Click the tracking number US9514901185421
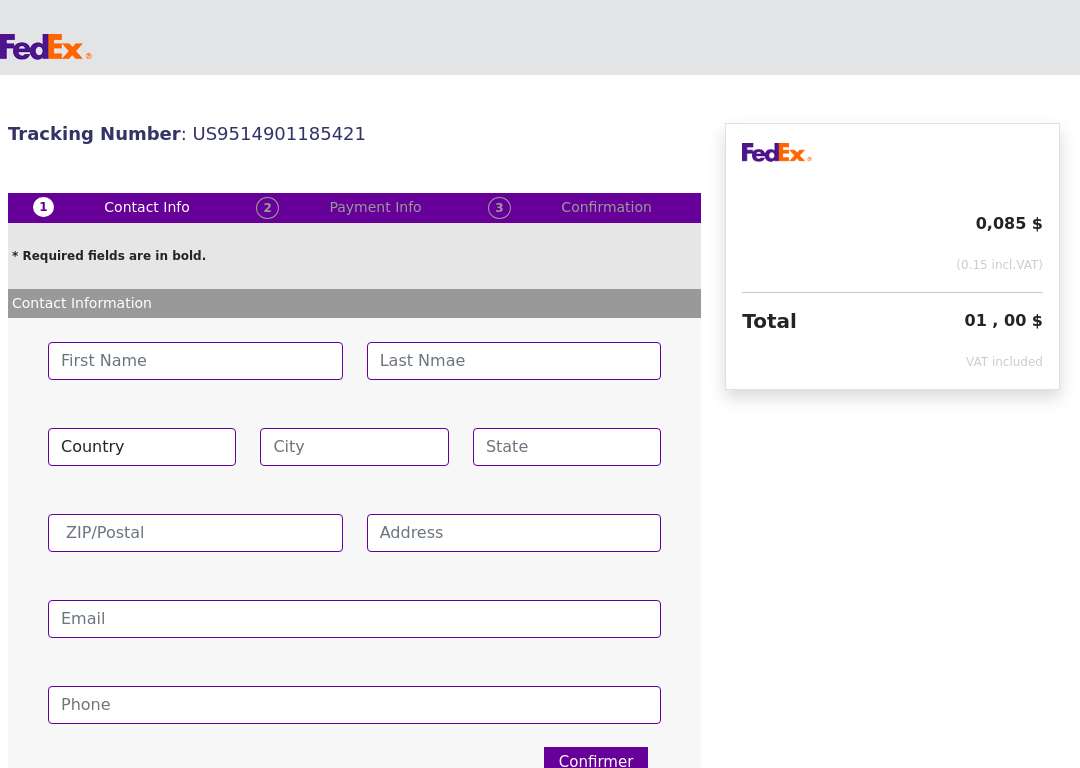Viewport: 1080px width, 768px height. click(279, 134)
